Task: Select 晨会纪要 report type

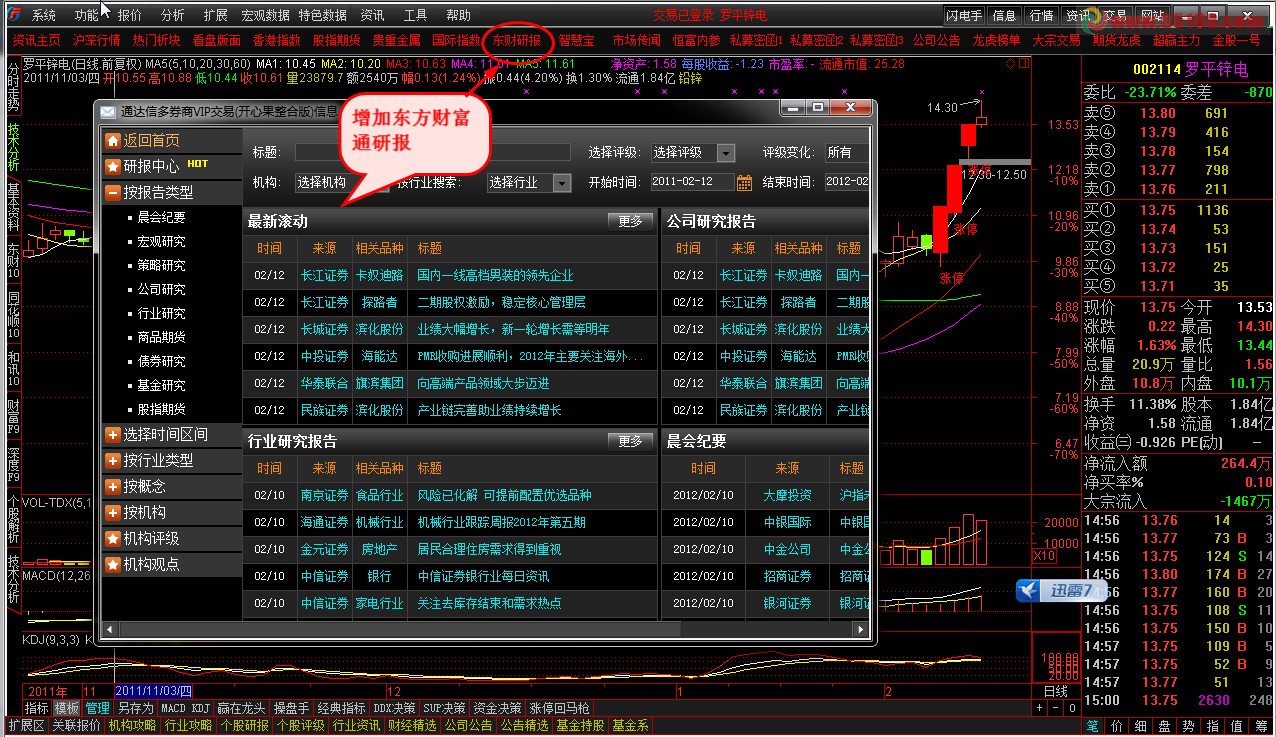Action: pyautogui.click(x=161, y=217)
